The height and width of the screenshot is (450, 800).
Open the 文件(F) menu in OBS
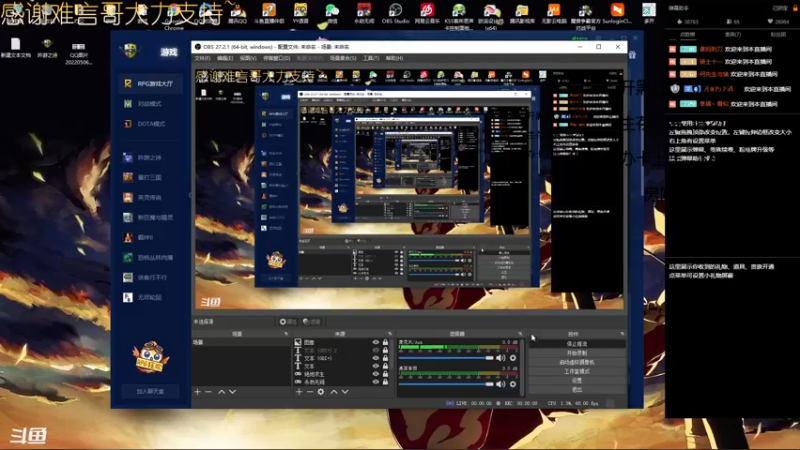pos(203,58)
